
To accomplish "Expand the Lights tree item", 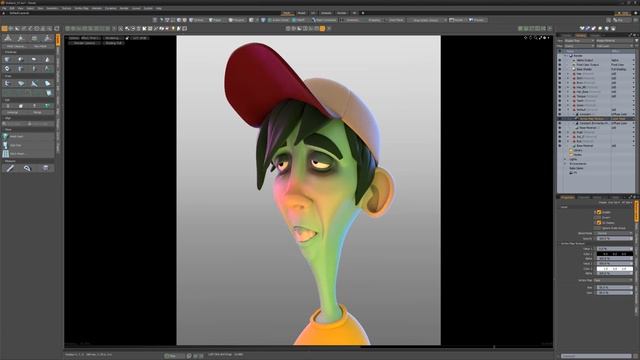I will [565, 159].
